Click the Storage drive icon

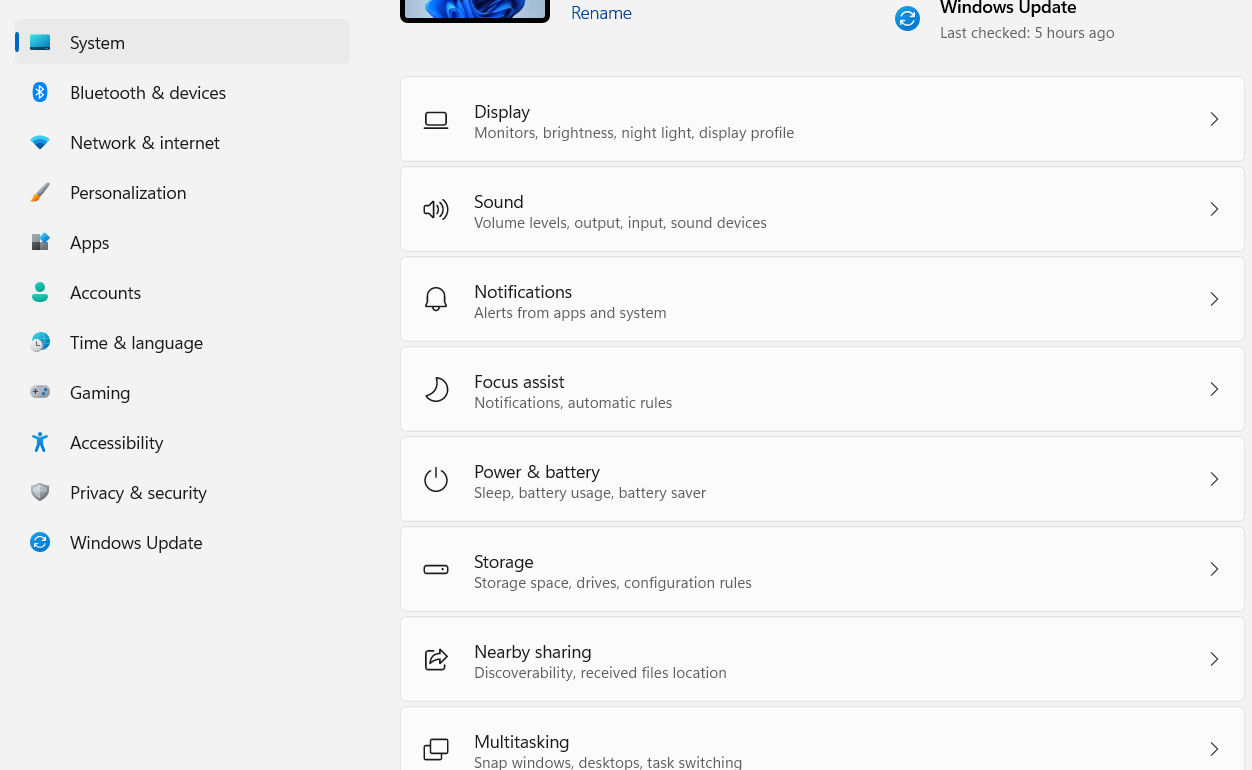436,569
